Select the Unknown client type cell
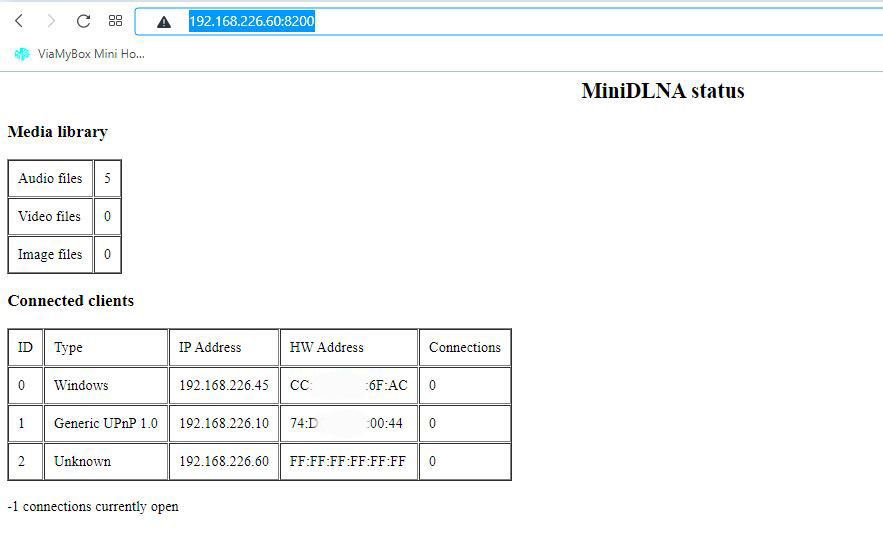 (106, 461)
